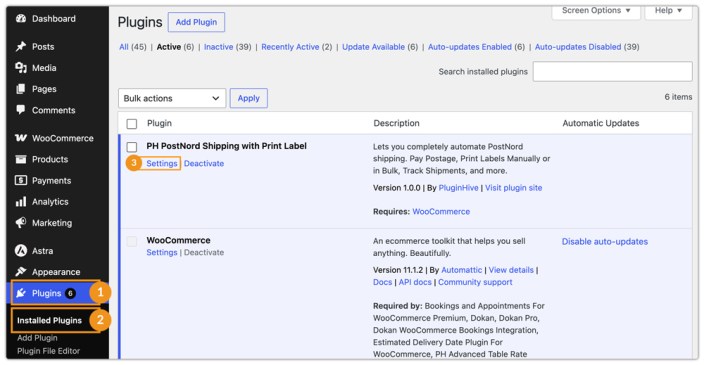Click the Plugins update count badge
The height and width of the screenshot is (365, 704).
(70, 293)
